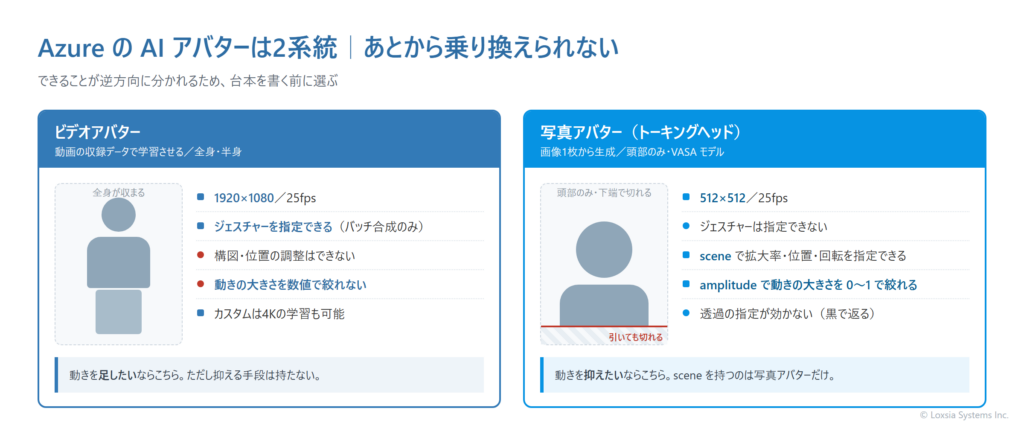Select "動画の収録データで学習させる／全身・半身" subheading
Viewport: 1024px width, 431px height.
[148, 152]
